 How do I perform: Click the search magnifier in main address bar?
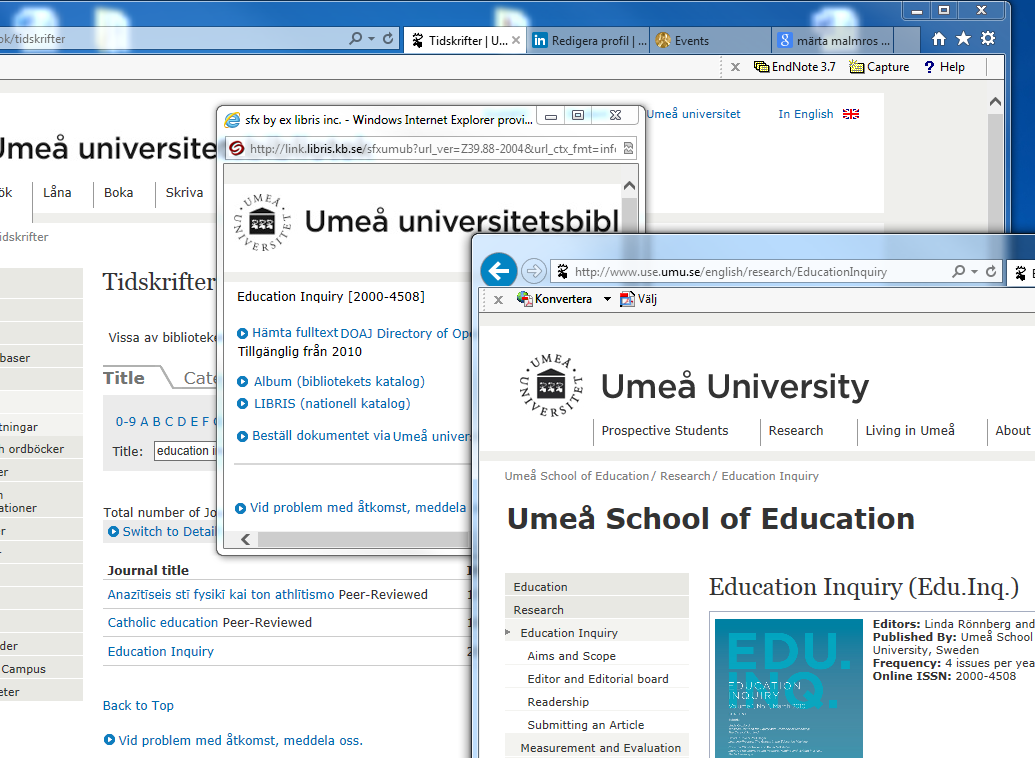pos(356,39)
